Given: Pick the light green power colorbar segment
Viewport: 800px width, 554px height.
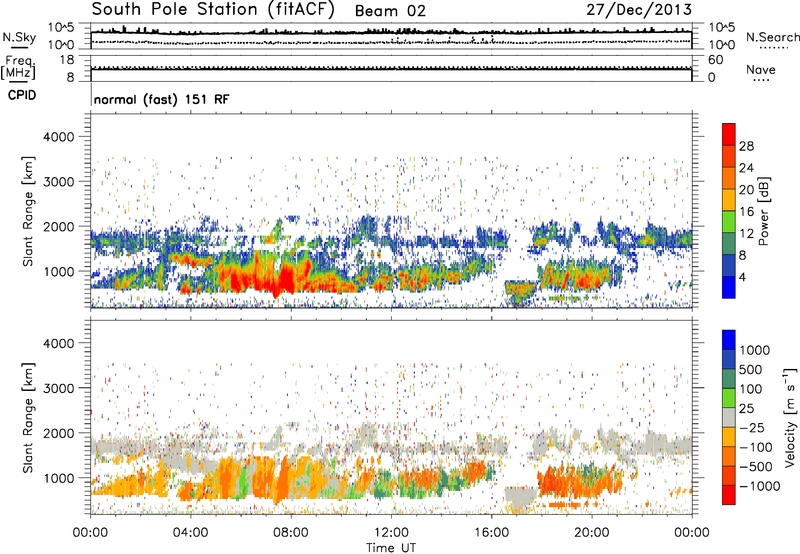Looking at the screenshot, I should tap(729, 222).
